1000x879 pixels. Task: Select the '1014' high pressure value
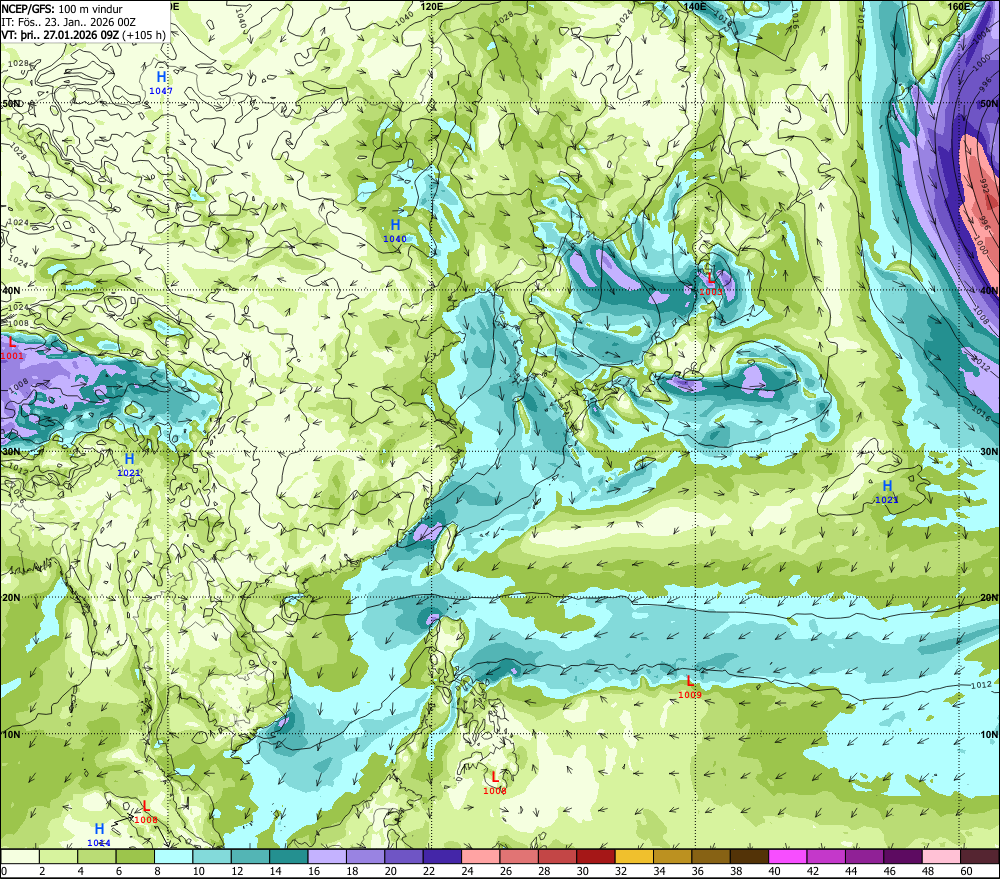(99, 843)
